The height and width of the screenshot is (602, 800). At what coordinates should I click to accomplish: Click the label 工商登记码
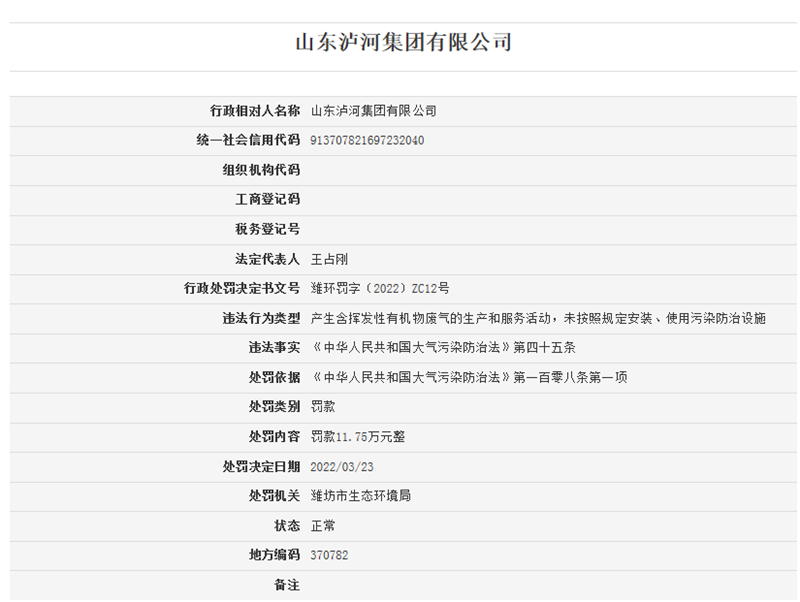click(x=267, y=199)
